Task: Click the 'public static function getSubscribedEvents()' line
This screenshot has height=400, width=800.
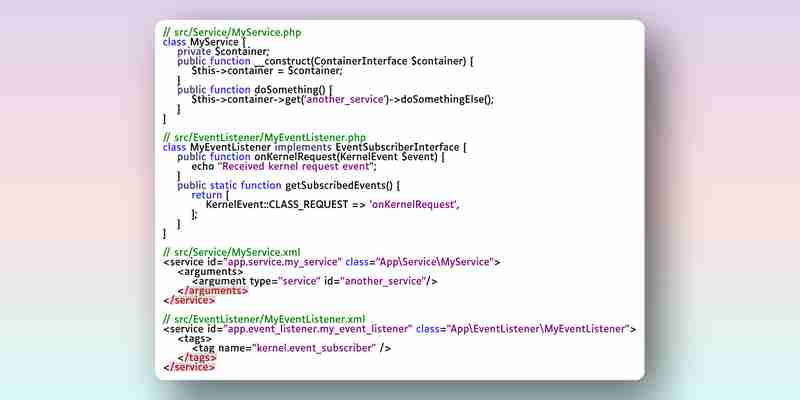Action: [288, 185]
